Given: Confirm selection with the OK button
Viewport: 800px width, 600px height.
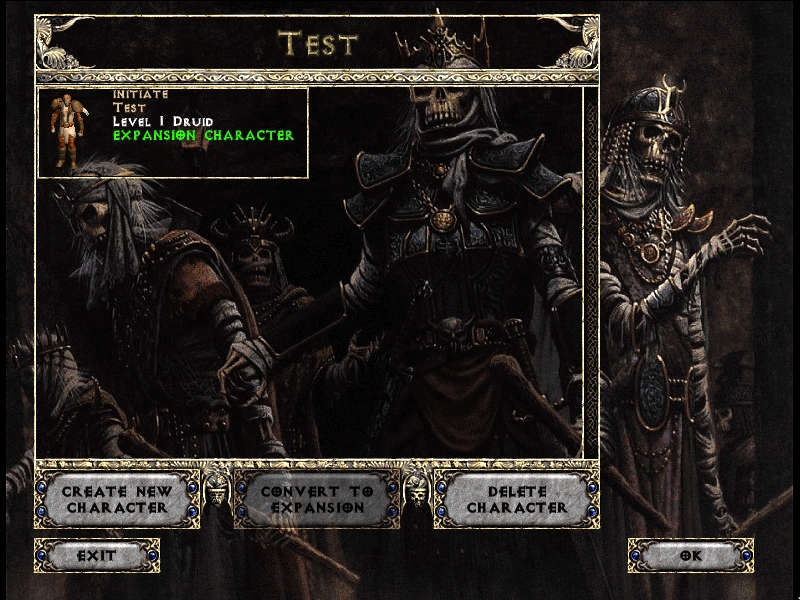Looking at the screenshot, I should (x=690, y=555).
